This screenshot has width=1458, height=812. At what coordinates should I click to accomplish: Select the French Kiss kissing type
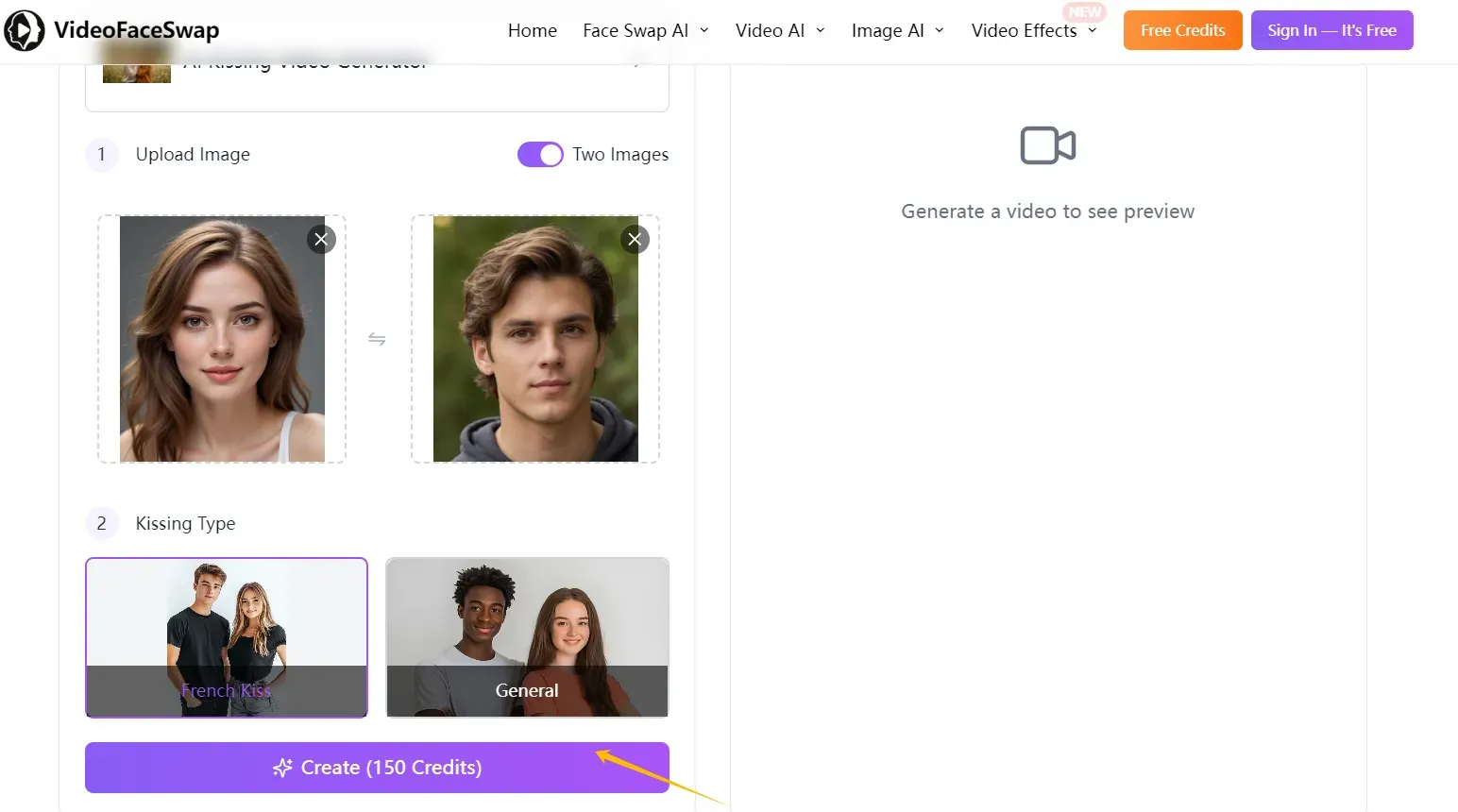point(227,638)
